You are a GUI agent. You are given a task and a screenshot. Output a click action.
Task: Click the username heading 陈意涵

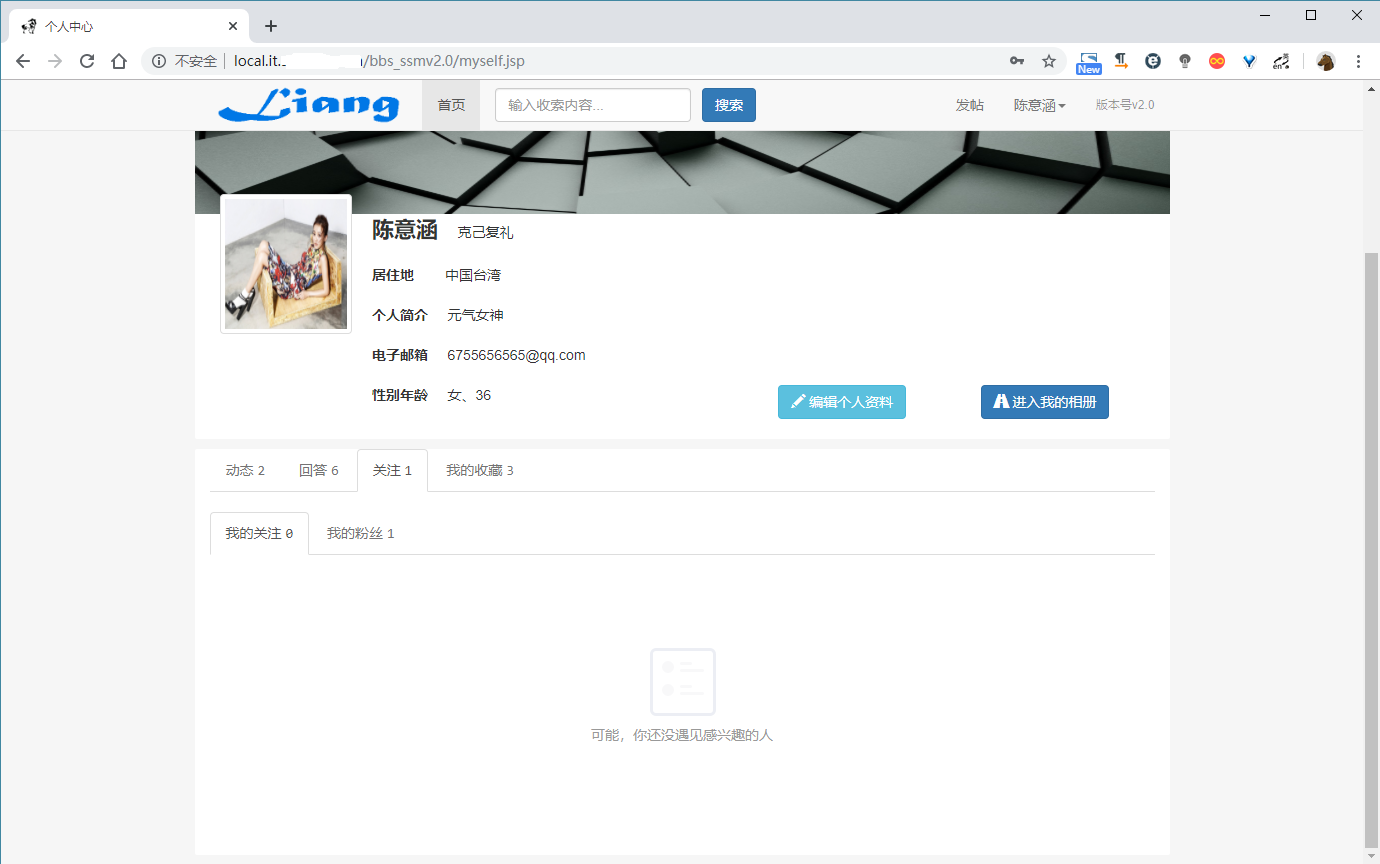[x=405, y=230]
